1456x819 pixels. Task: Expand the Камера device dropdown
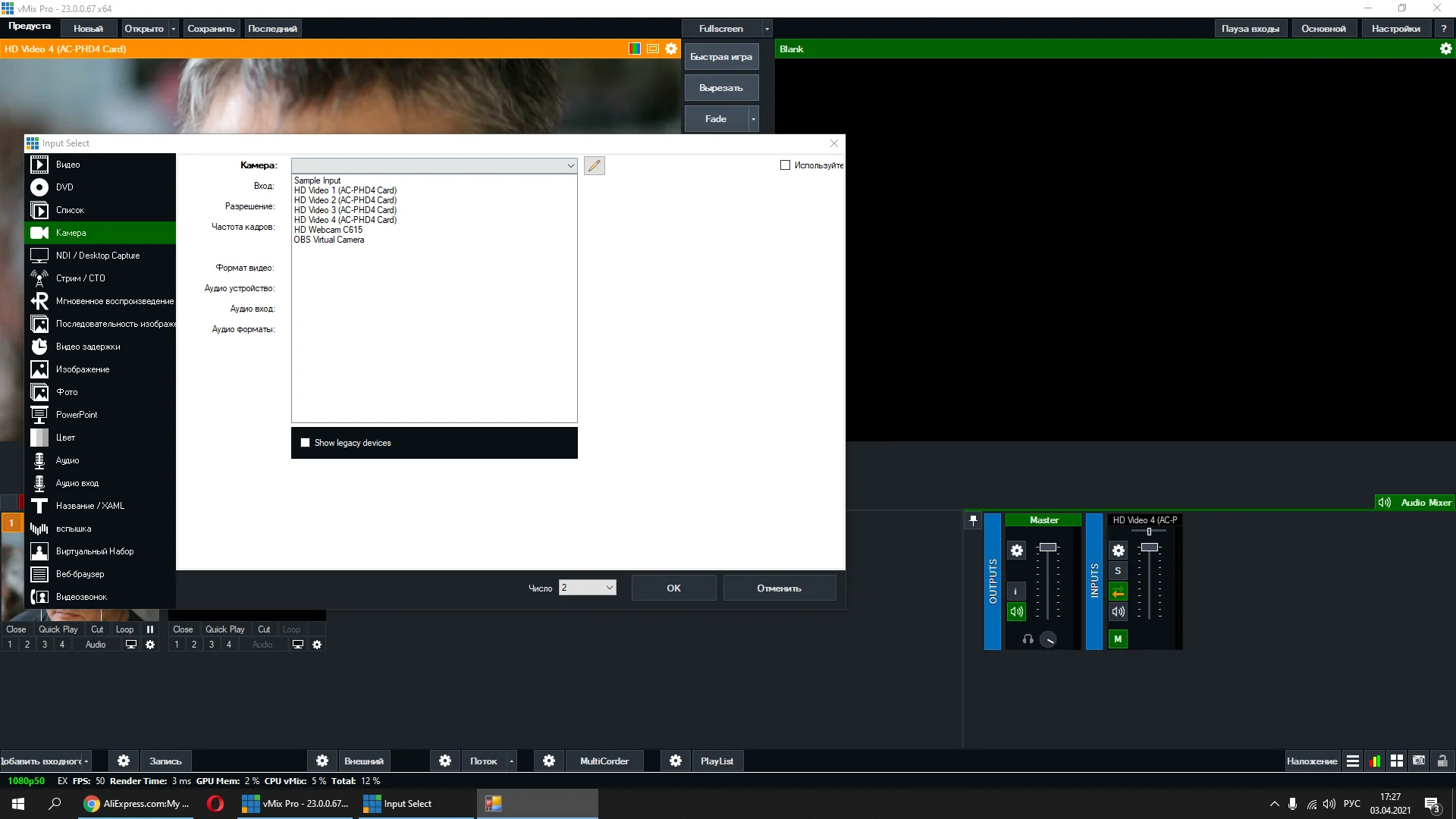570,165
